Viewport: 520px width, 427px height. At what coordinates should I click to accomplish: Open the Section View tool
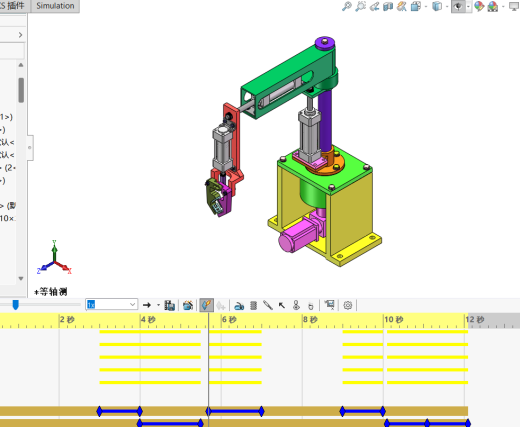pyautogui.click(x=388, y=6)
